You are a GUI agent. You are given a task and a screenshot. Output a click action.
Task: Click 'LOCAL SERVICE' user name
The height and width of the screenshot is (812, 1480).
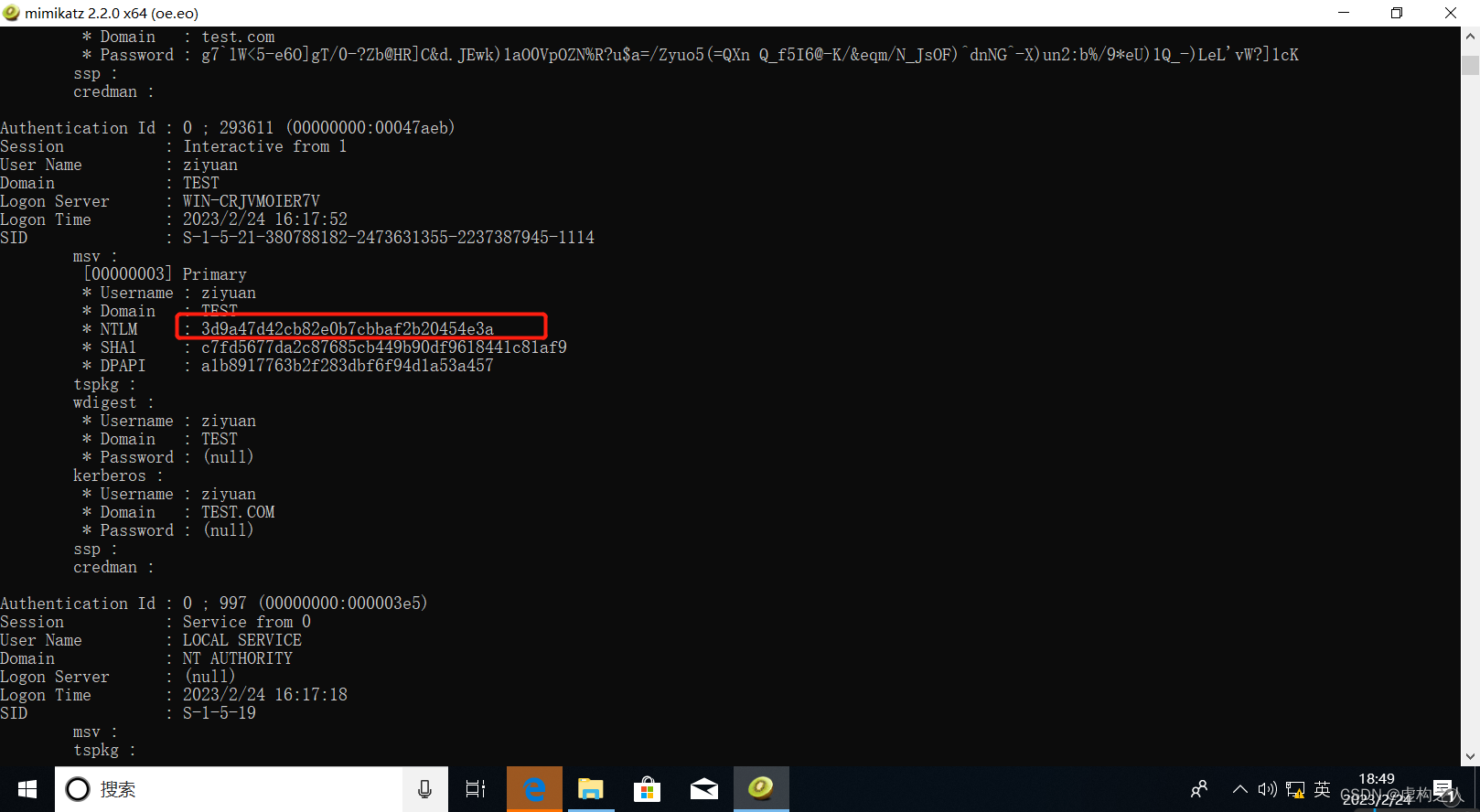[x=242, y=640]
